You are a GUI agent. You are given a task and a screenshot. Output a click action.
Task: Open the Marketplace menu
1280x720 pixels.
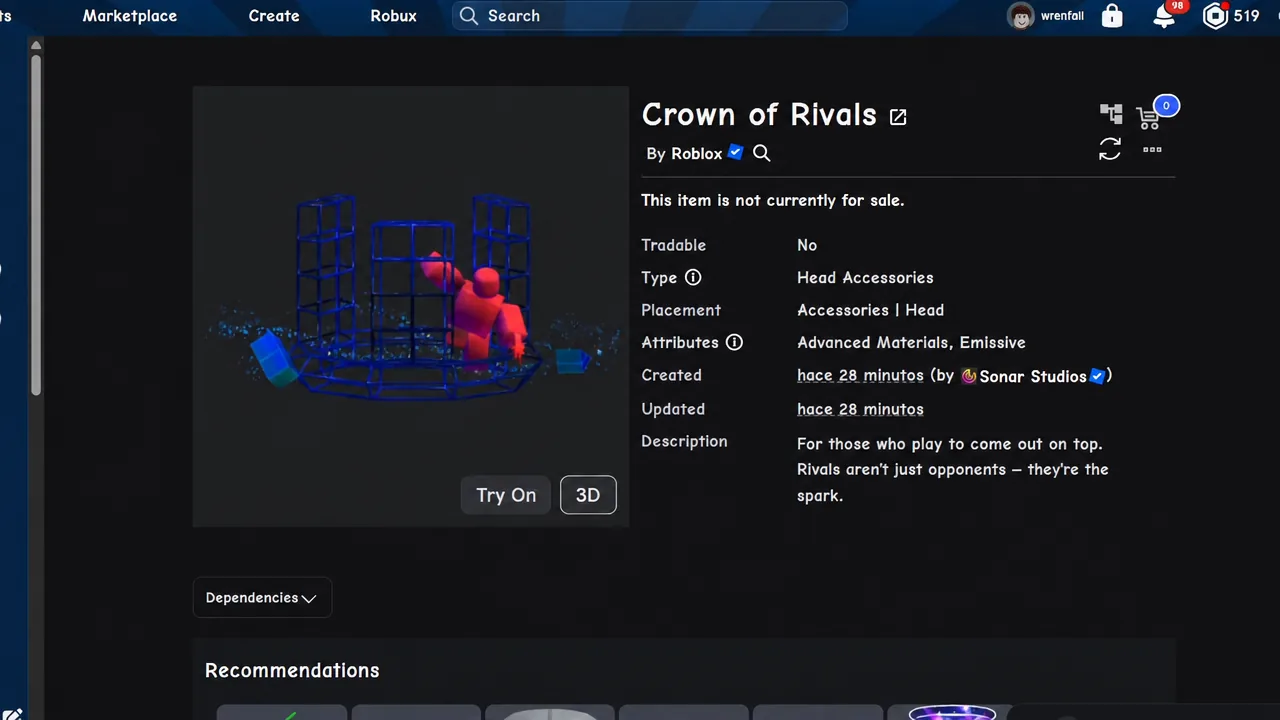click(130, 16)
